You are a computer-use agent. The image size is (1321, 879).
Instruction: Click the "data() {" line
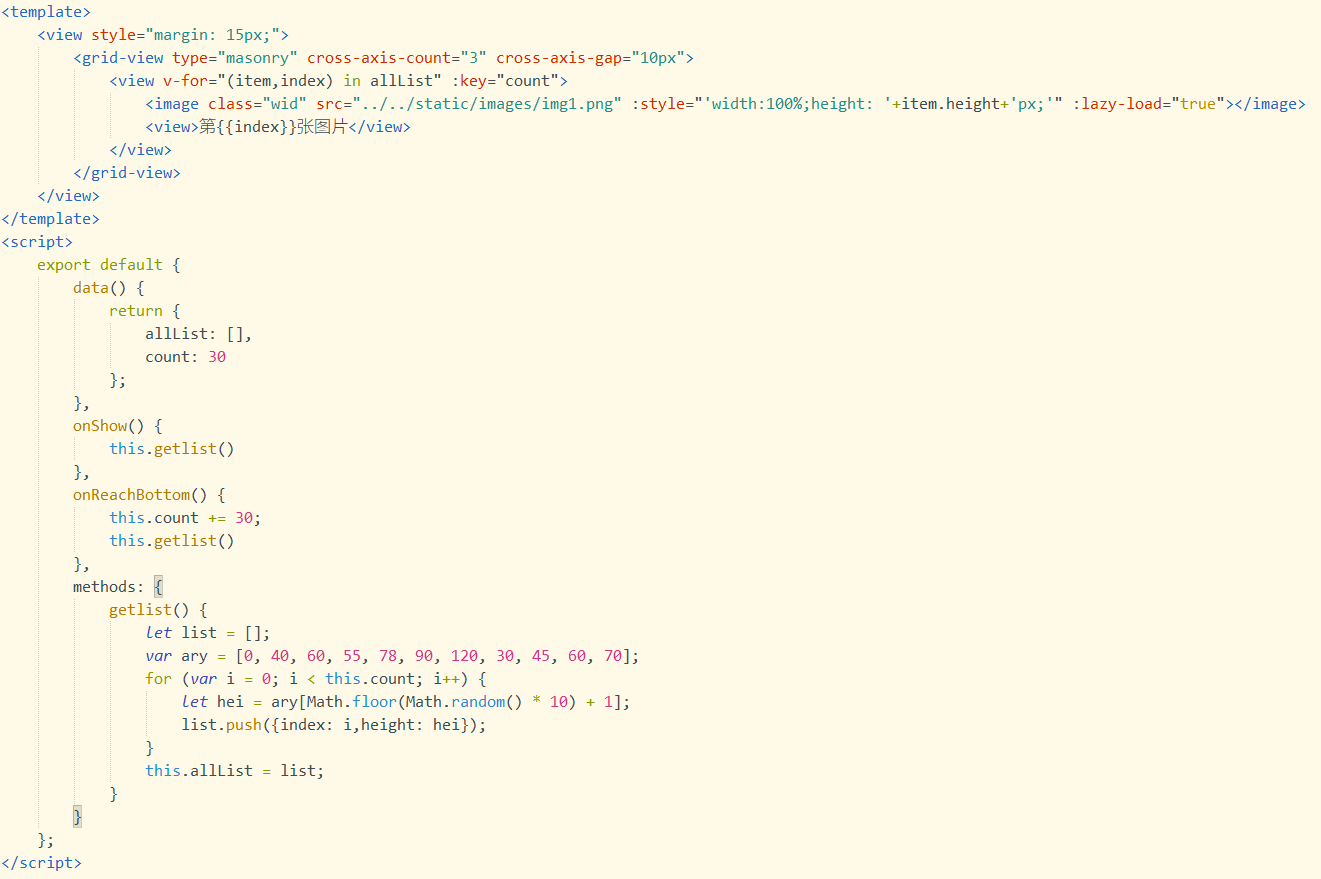tap(109, 288)
